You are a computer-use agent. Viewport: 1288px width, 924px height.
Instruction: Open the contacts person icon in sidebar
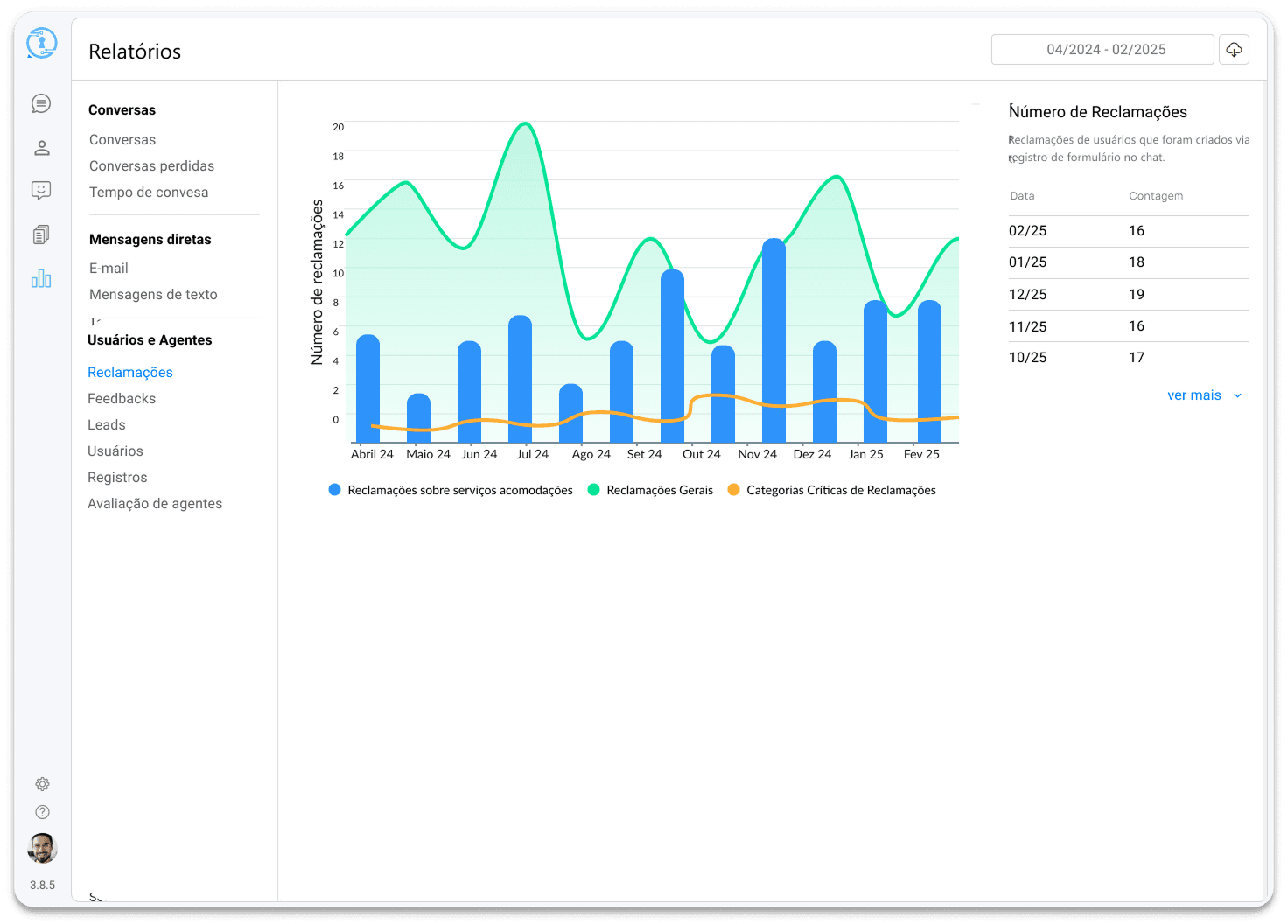[41, 148]
